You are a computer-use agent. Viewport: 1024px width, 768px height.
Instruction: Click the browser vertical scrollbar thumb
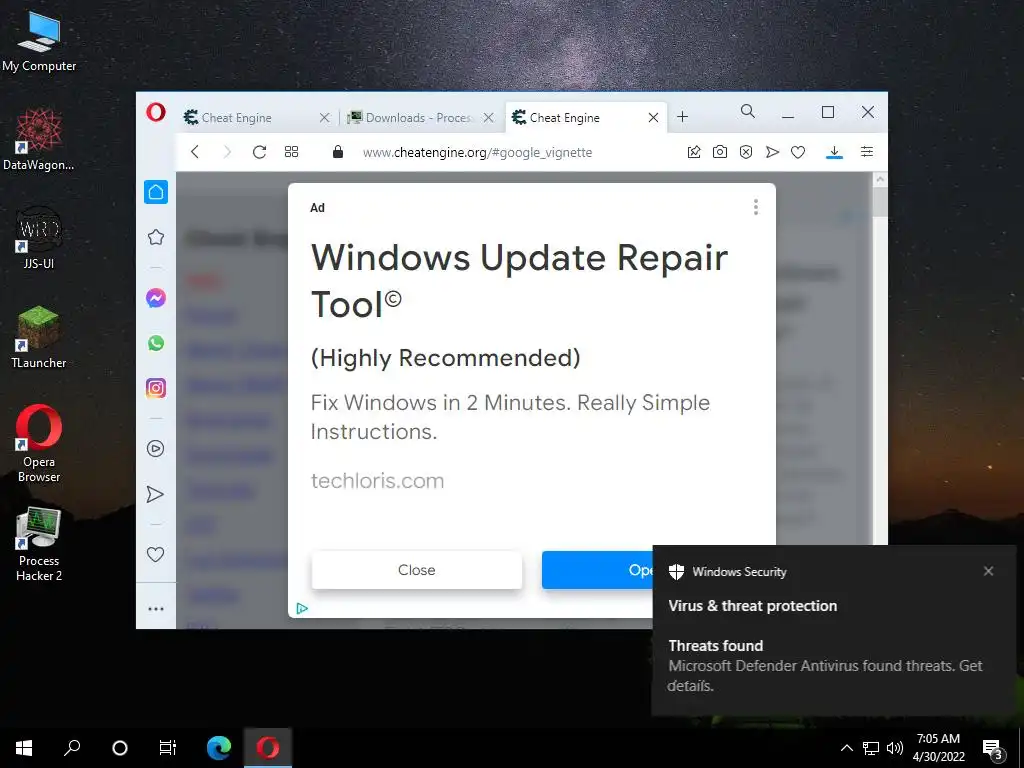pyautogui.click(x=880, y=202)
